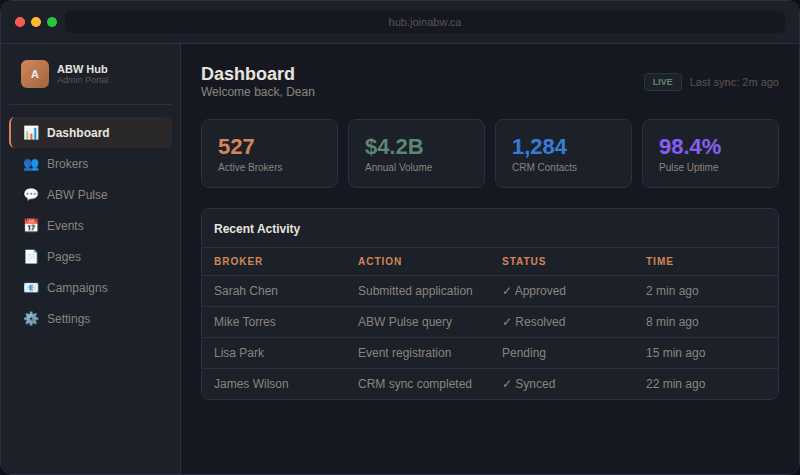The width and height of the screenshot is (800, 475).
Task: Click the 15 min ago time cell
Action: click(676, 353)
